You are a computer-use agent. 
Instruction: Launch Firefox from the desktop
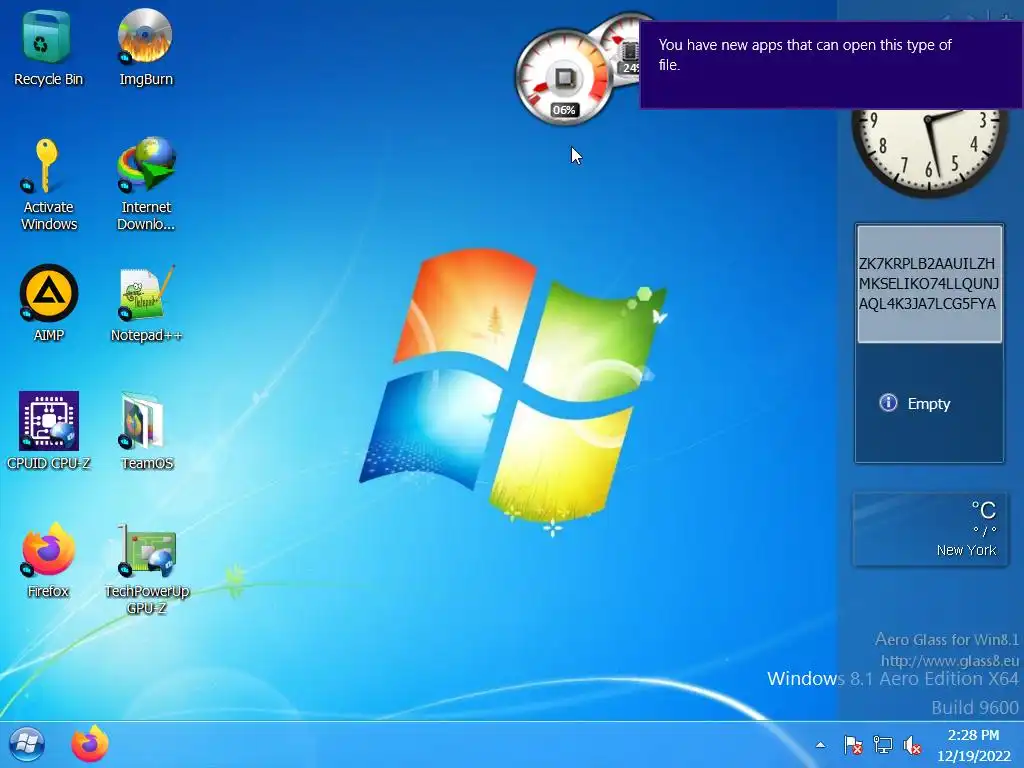tap(48, 560)
